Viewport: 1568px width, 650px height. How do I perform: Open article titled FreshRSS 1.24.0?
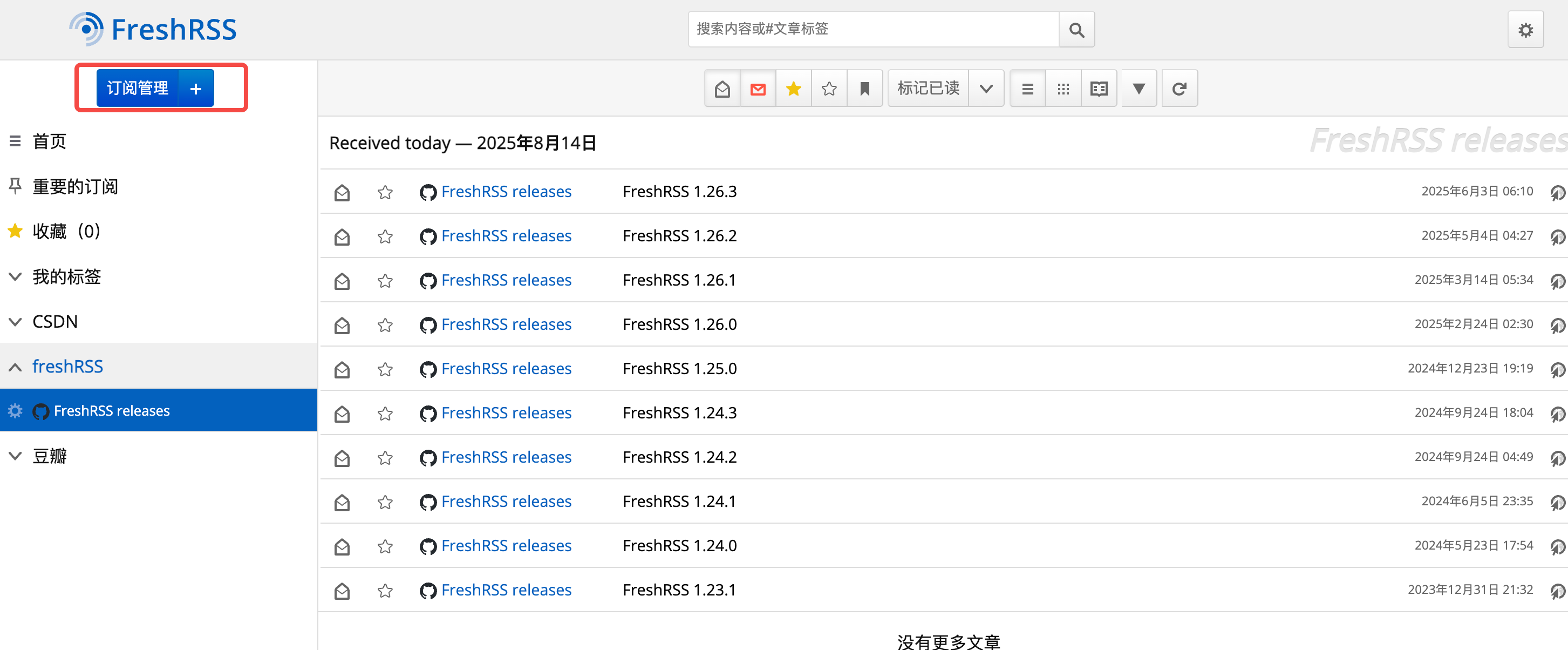pos(679,546)
